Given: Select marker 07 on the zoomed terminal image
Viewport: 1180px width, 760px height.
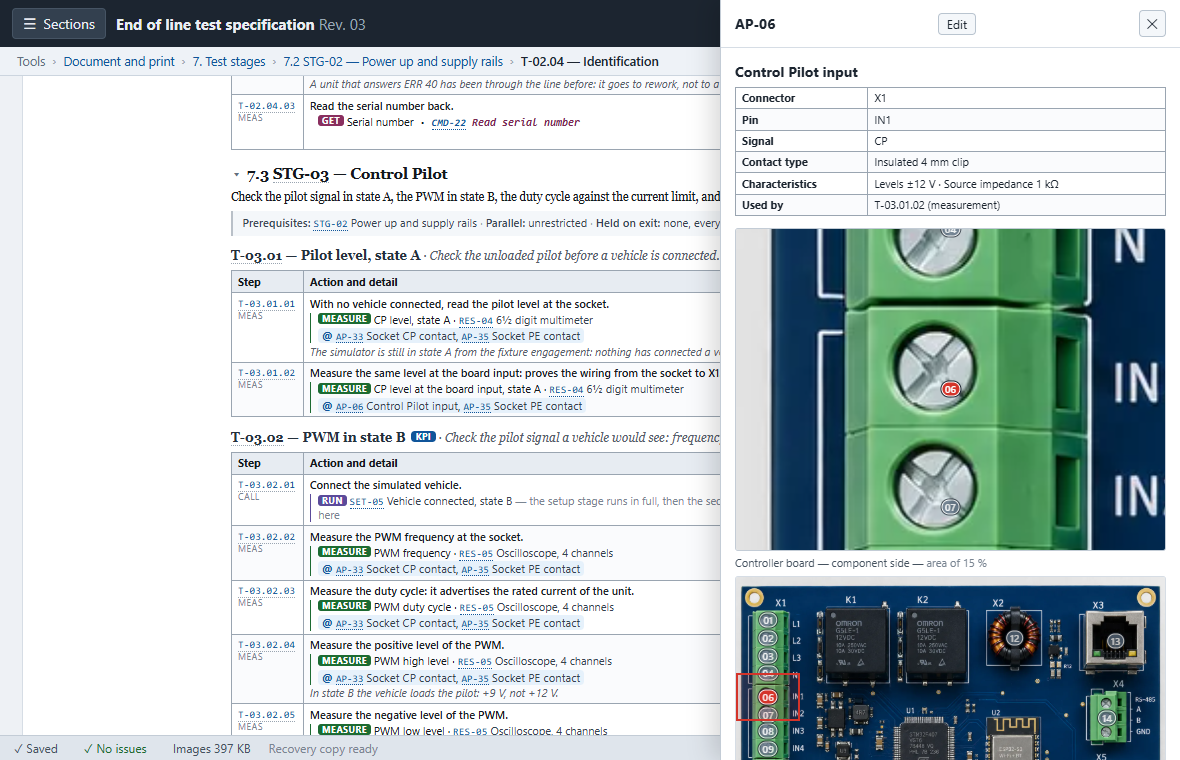Looking at the screenshot, I should [950, 507].
